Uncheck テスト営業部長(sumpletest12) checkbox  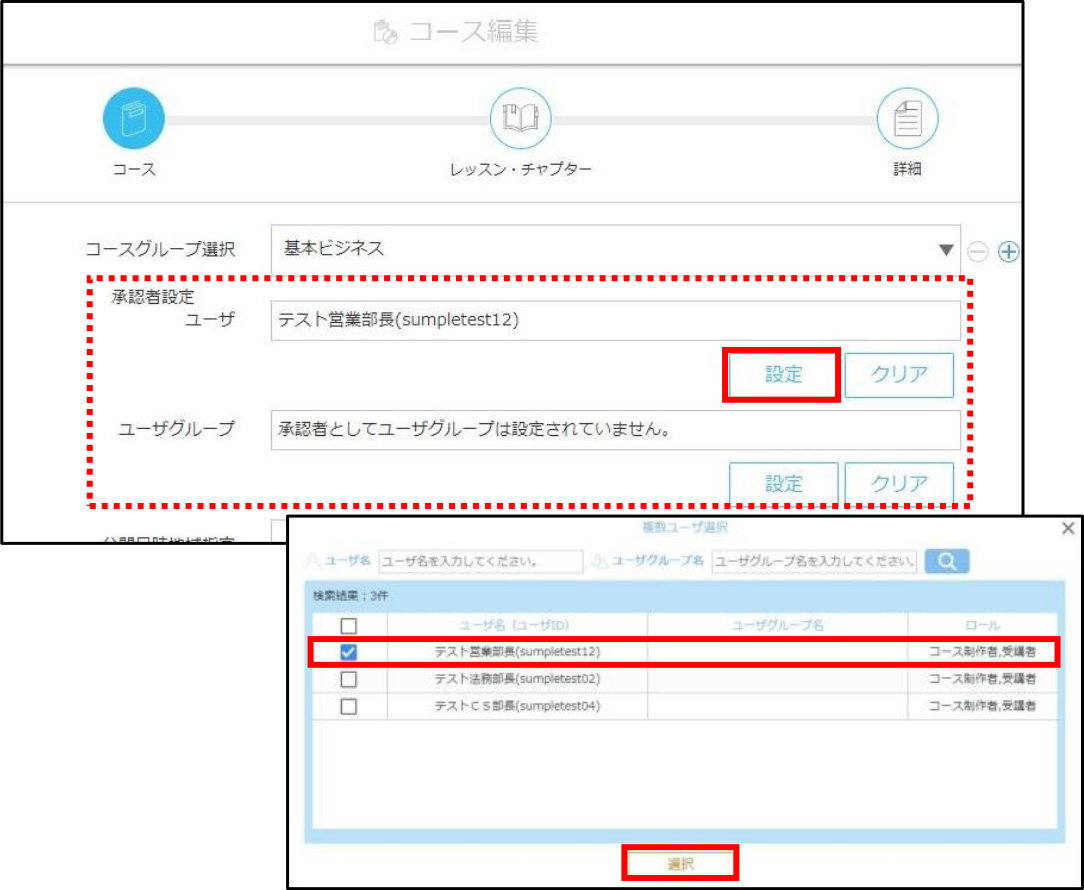[348, 652]
